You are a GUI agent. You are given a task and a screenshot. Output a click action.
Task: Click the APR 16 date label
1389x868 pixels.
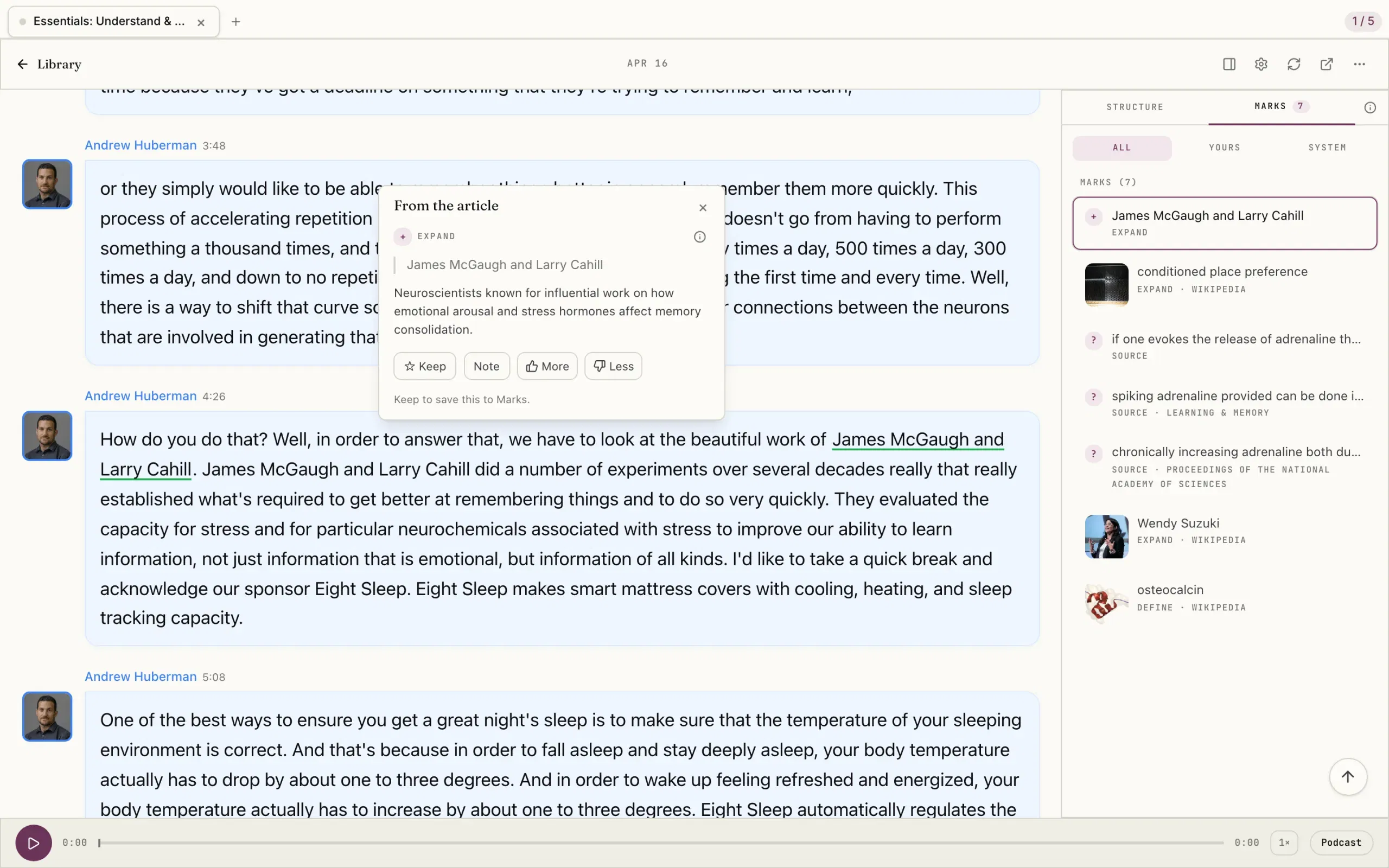coord(647,63)
